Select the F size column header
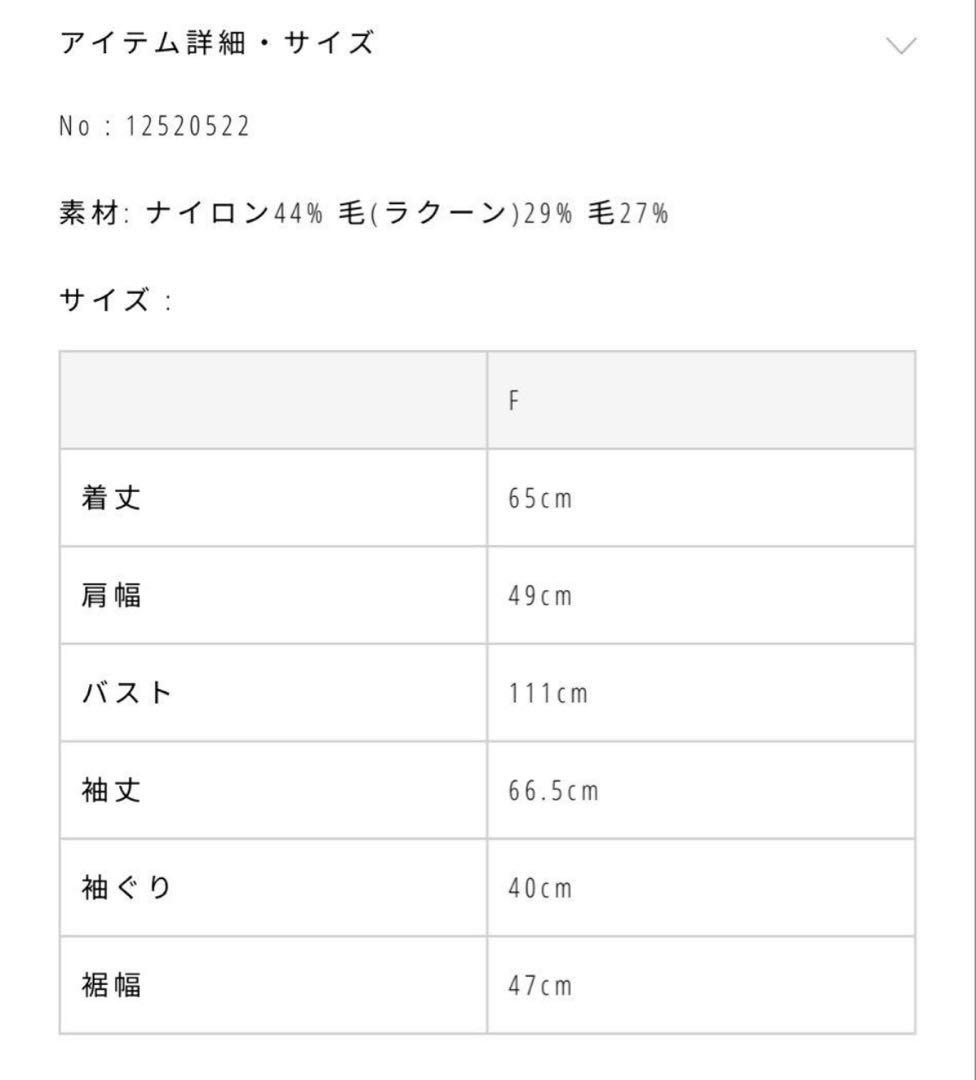The height and width of the screenshot is (1080, 976). [514, 401]
